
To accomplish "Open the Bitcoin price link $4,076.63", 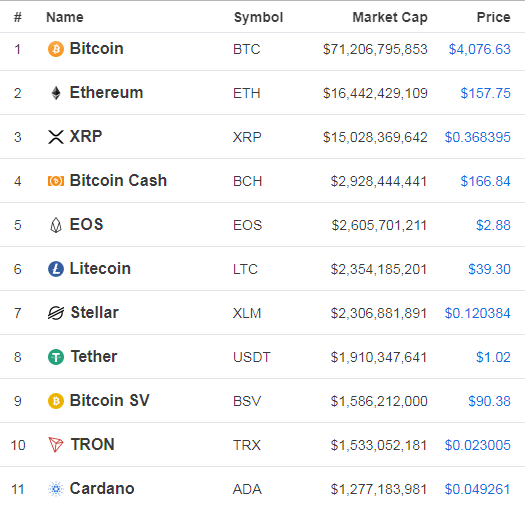I will (479, 49).
